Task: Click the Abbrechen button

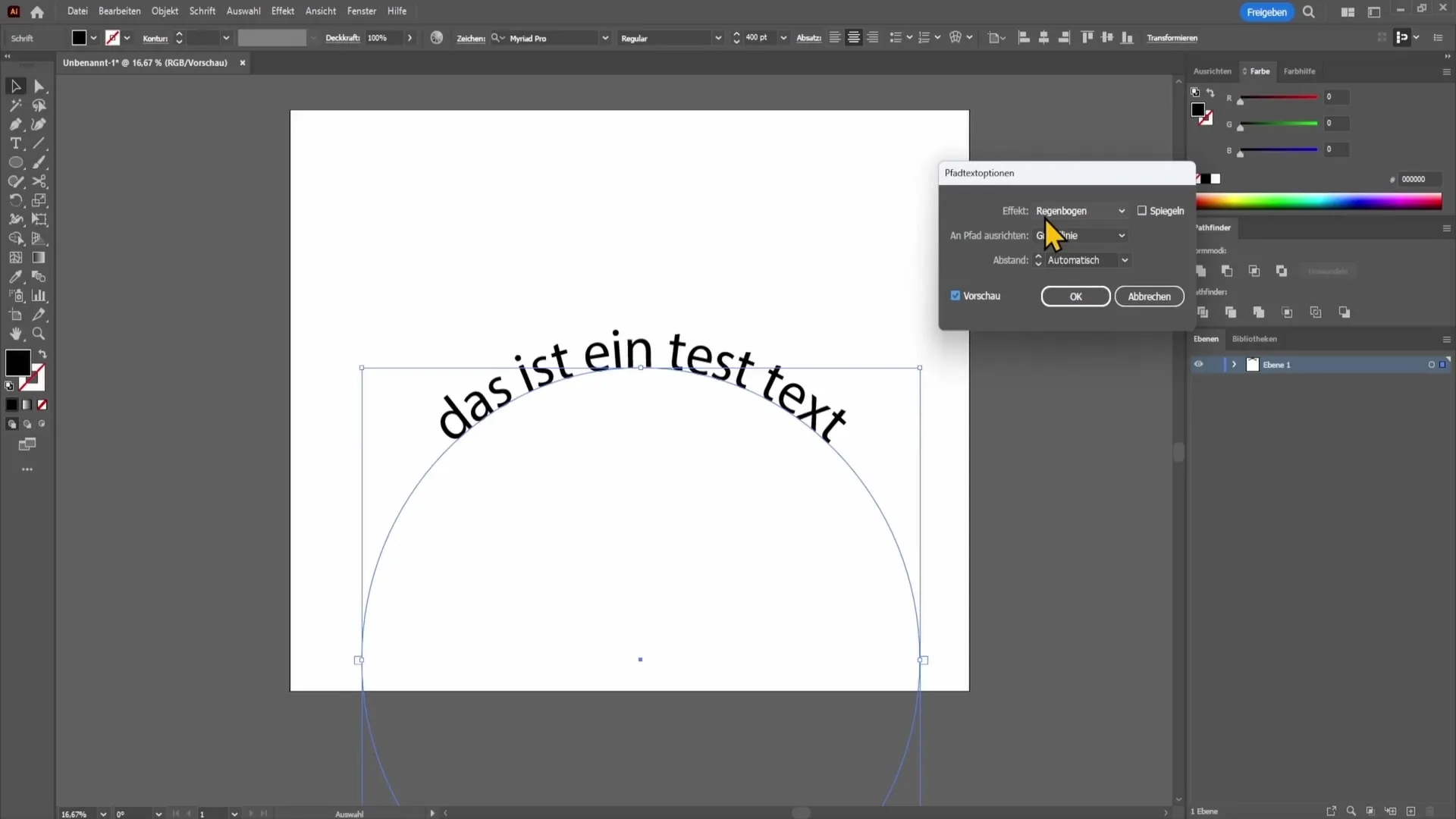Action: coord(1149,297)
